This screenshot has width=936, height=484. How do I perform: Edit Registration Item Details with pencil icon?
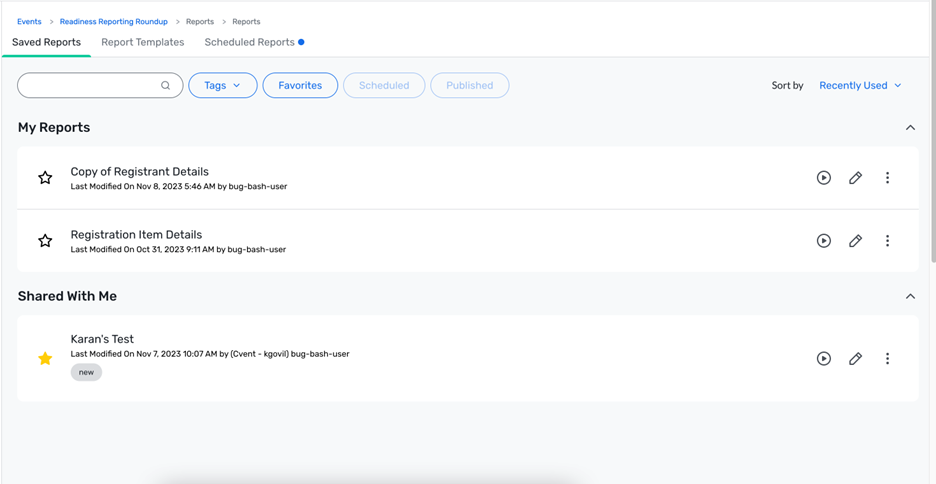pyautogui.click(x=855, y=241)
